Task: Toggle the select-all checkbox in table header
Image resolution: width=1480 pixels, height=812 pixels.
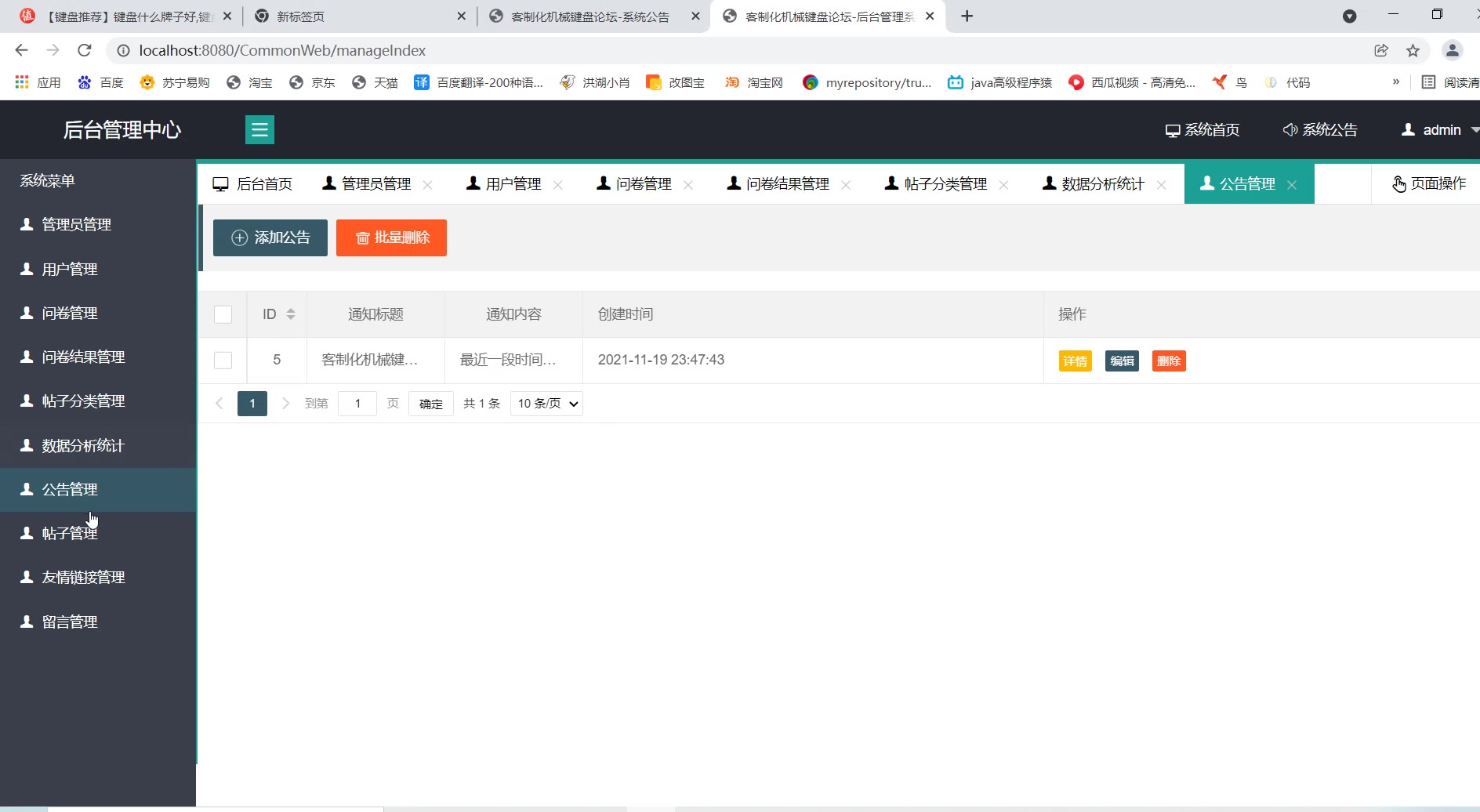Action: pyautogui.click(x=223, y=314)
